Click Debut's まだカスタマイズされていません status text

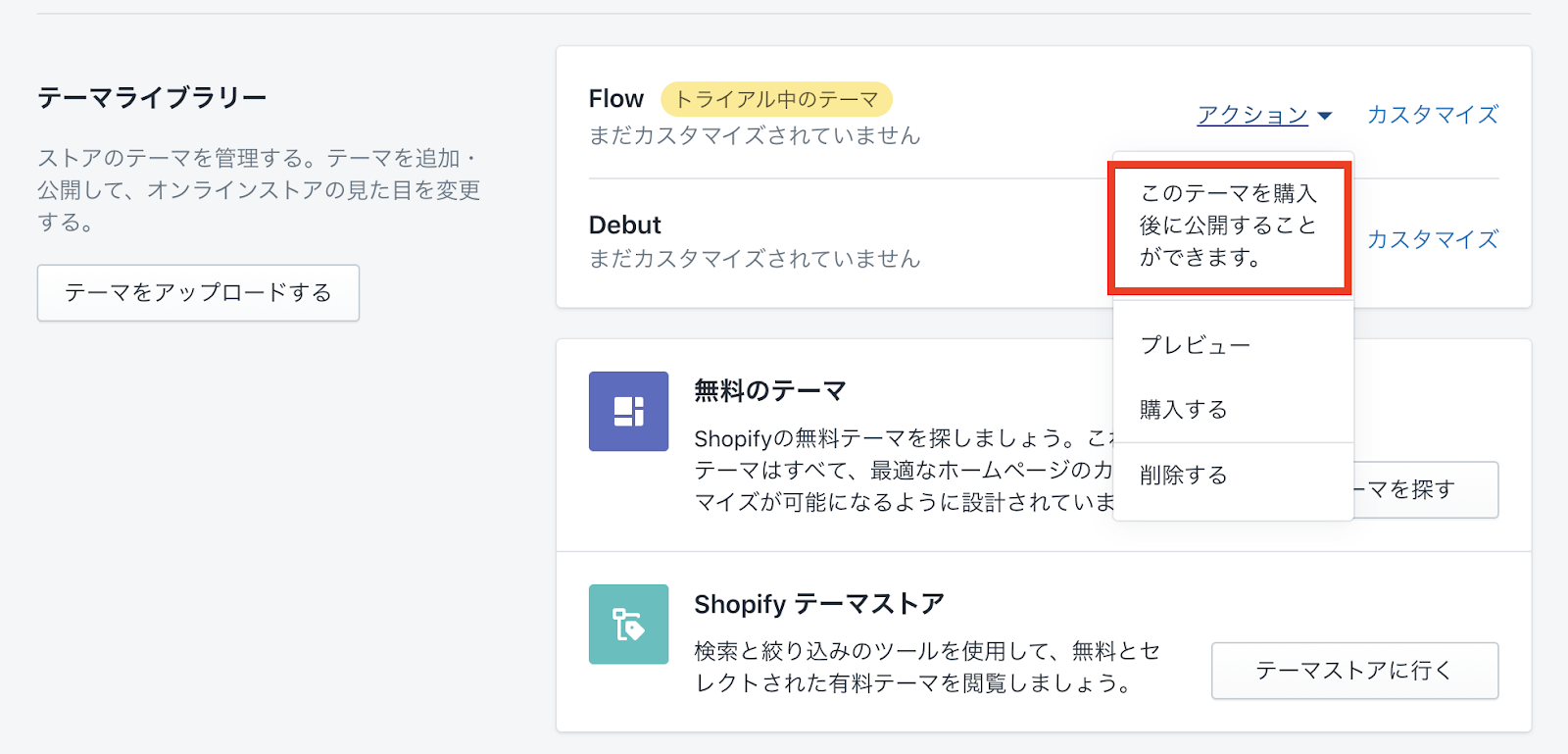click(754, 259)
